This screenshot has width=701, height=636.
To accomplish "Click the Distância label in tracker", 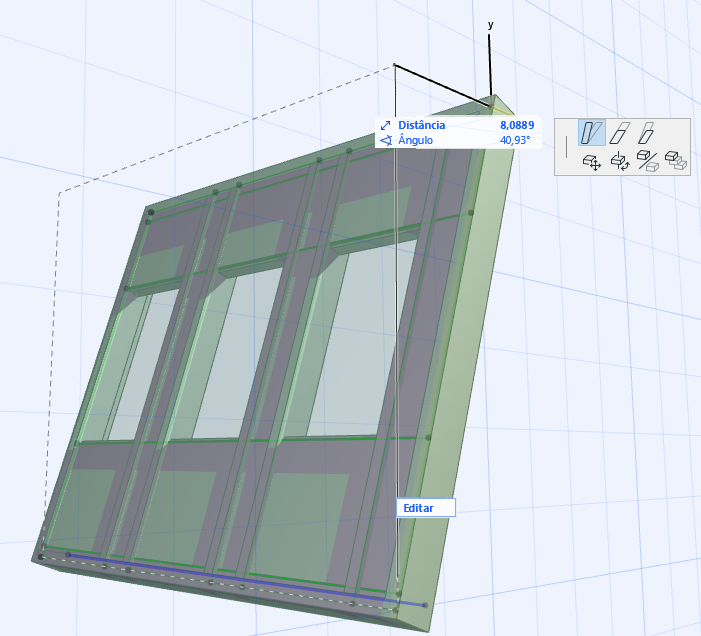I will click(422, 125).
